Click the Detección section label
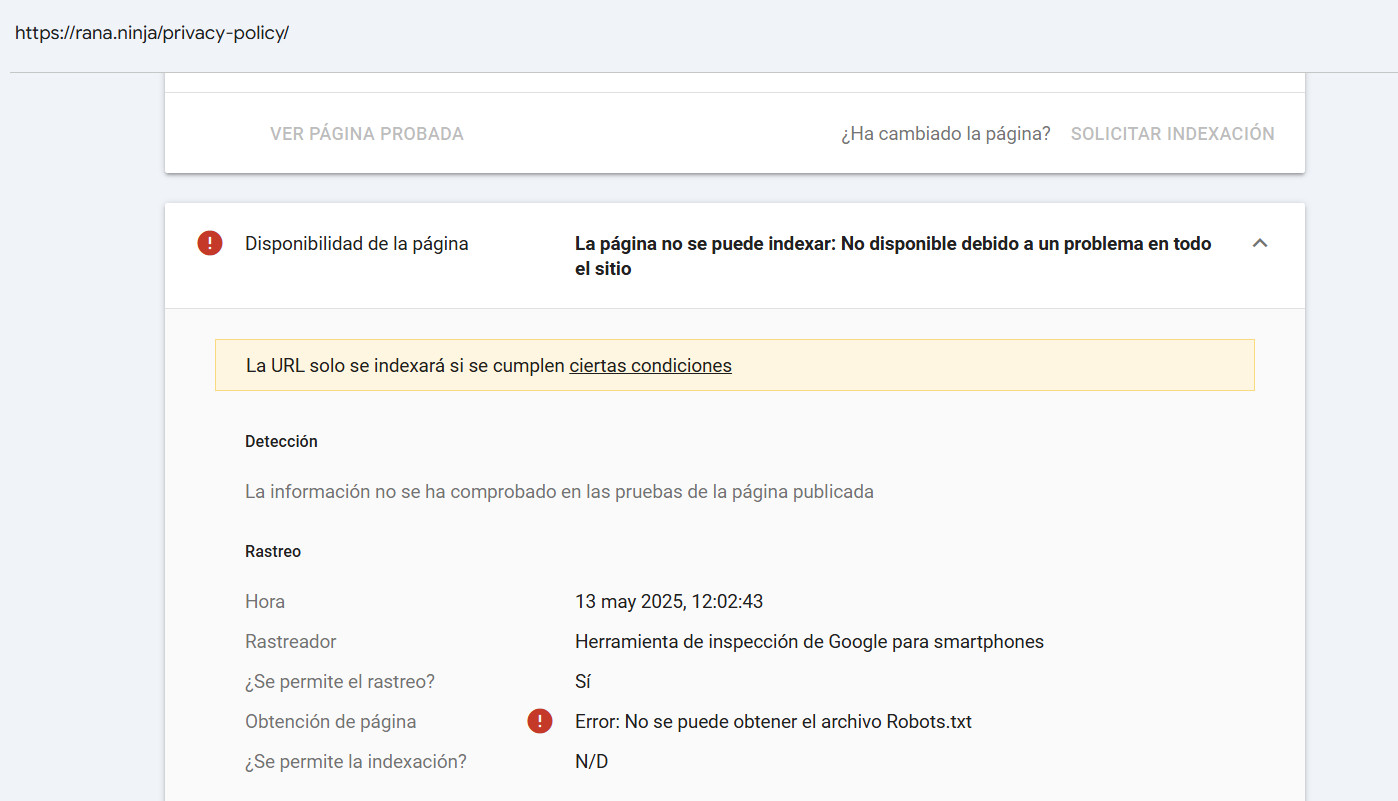The image size is (1398, 801). tap(281, 441)
